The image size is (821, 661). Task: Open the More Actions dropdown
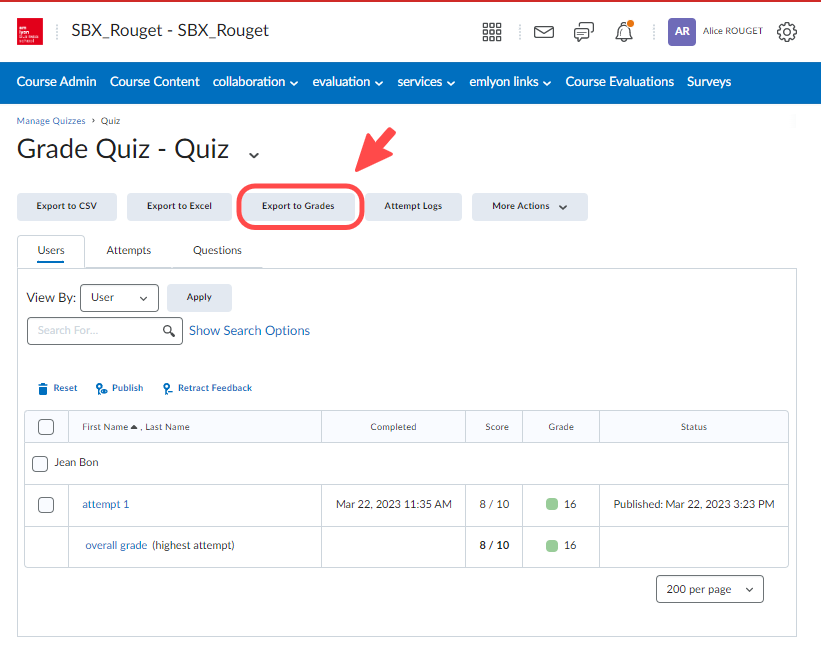pos(529,206)
